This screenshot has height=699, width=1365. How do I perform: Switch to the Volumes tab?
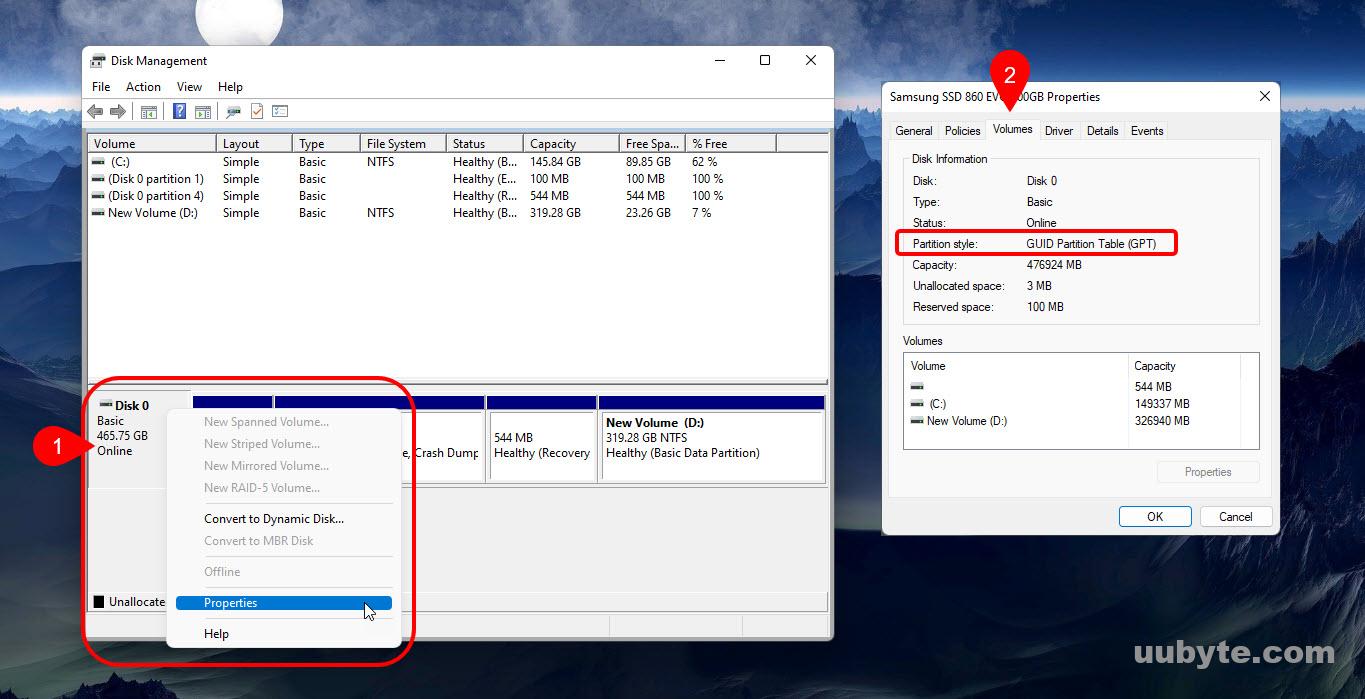pyautogui.click(x=1012, y=130)
